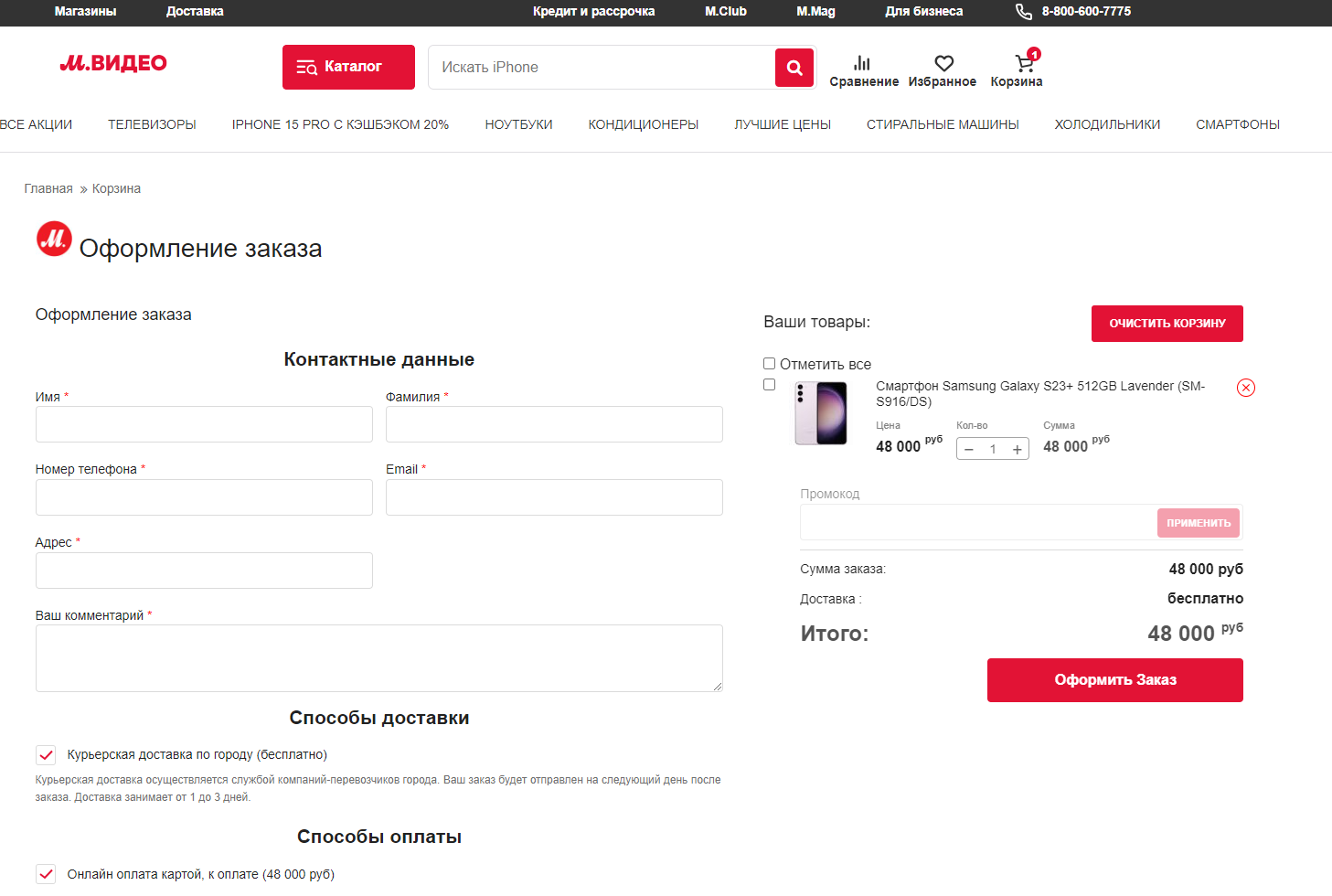This screenshot has height=896, width=1332.
Task: Open Кредит и рассрочка link
Action: (594, 12)
